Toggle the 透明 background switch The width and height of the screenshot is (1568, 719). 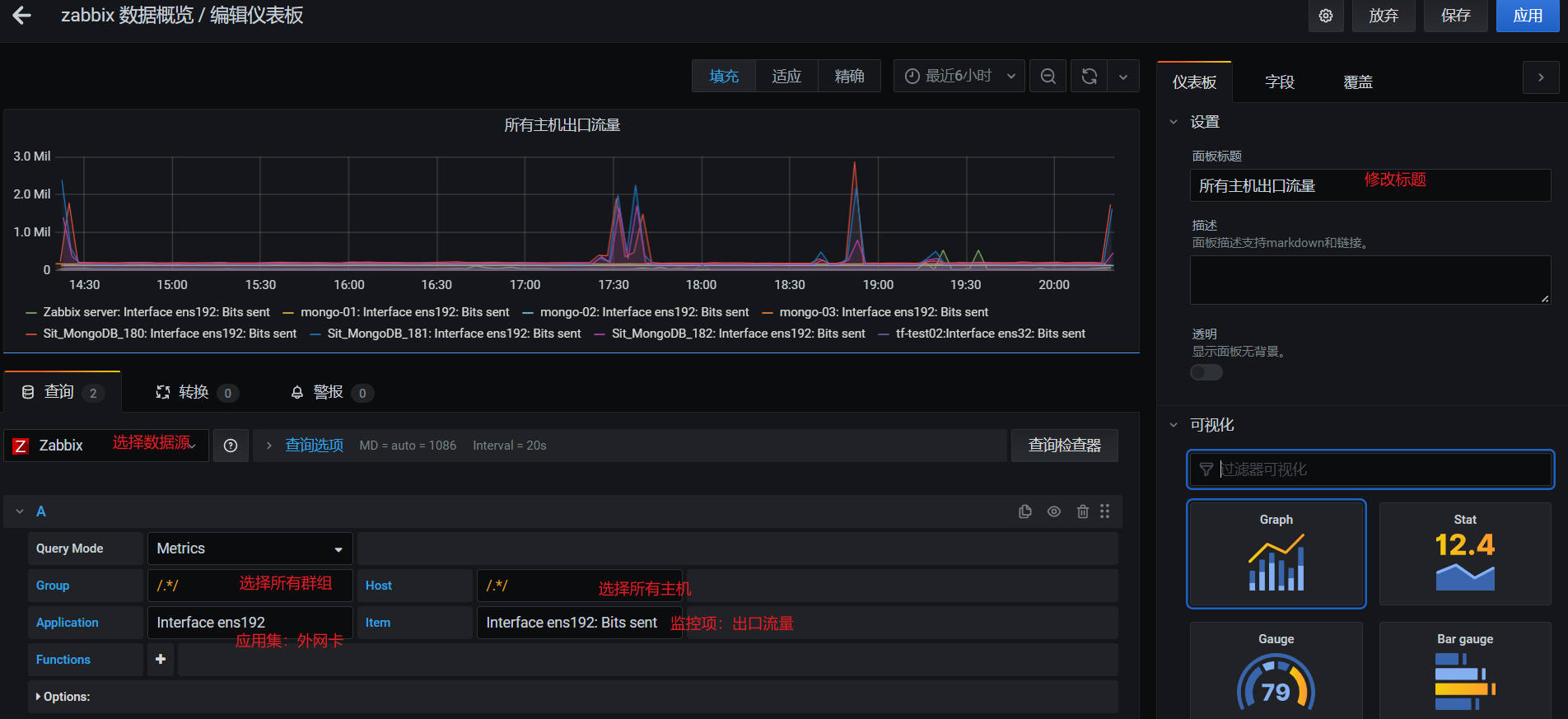coord(1206,372)
